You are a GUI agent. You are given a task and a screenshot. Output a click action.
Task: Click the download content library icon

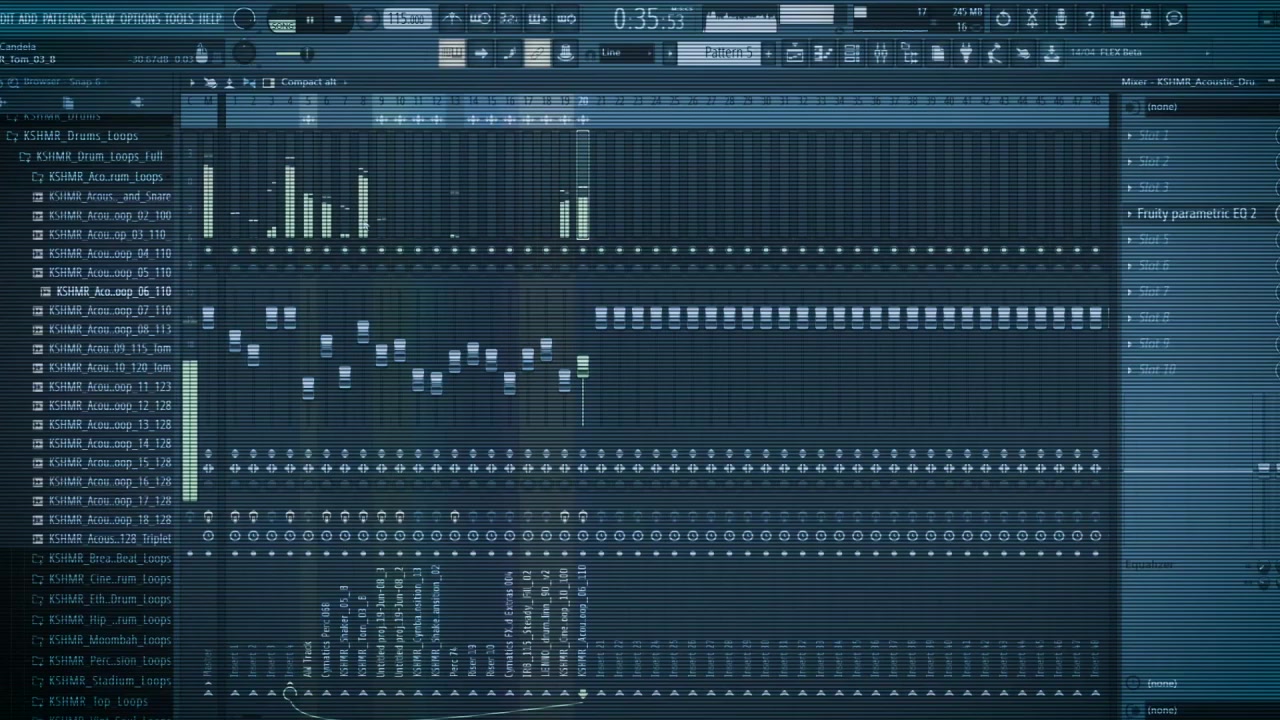pyautogui.click(x=1052, y=54)
